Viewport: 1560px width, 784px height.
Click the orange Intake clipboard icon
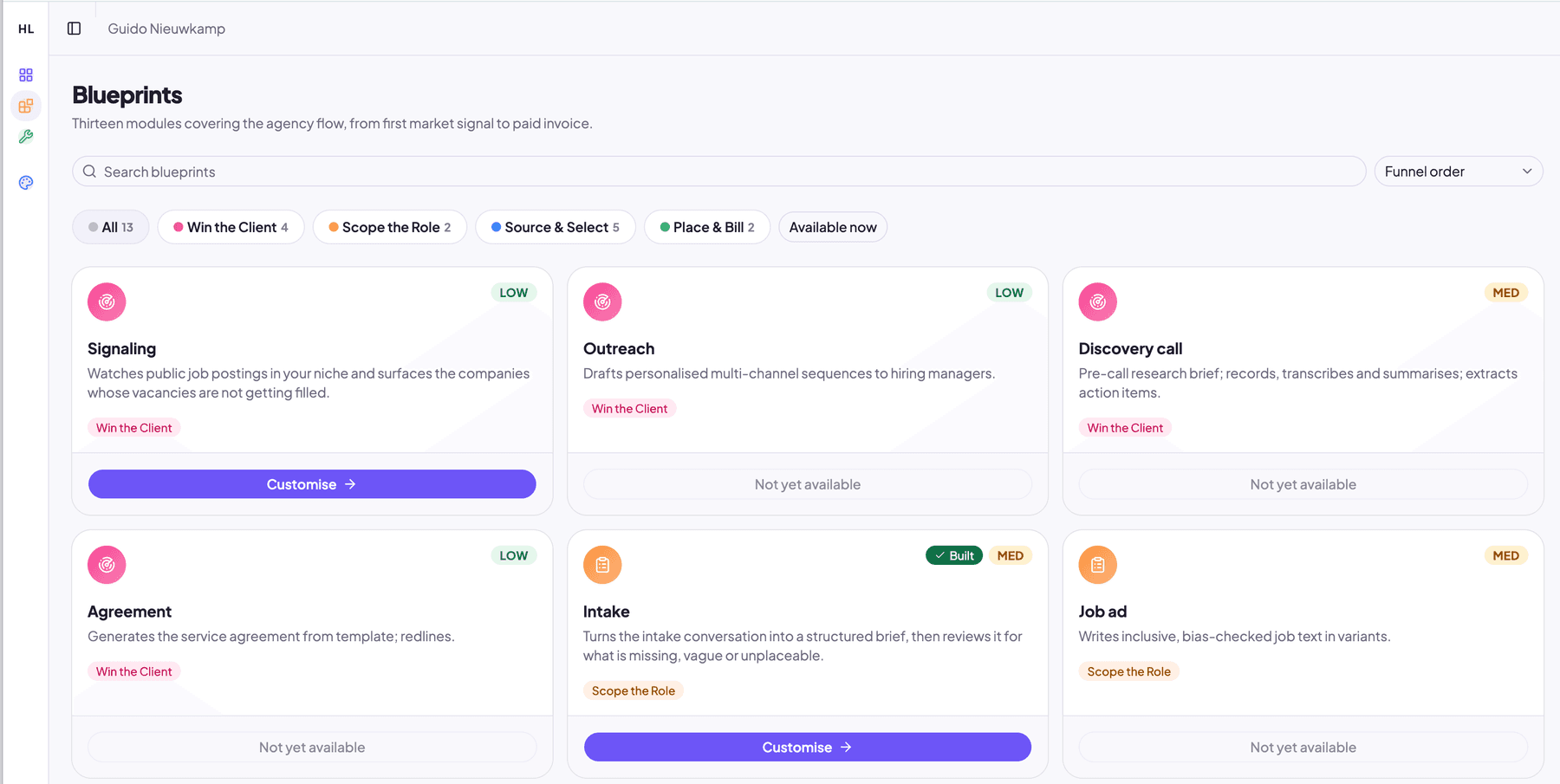point(602,565)
